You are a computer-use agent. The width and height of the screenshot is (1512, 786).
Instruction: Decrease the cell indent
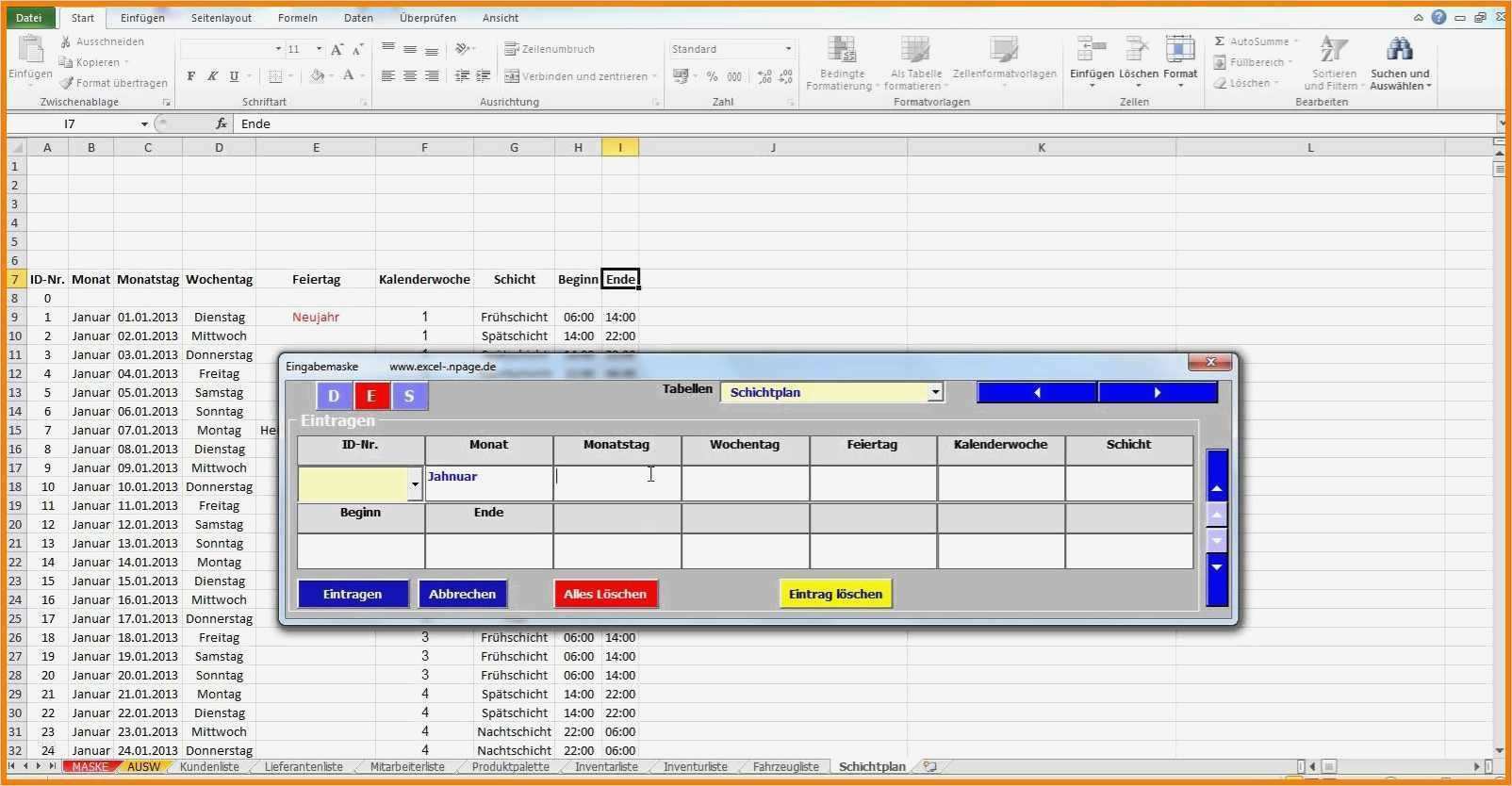click(x=462, y=76)
